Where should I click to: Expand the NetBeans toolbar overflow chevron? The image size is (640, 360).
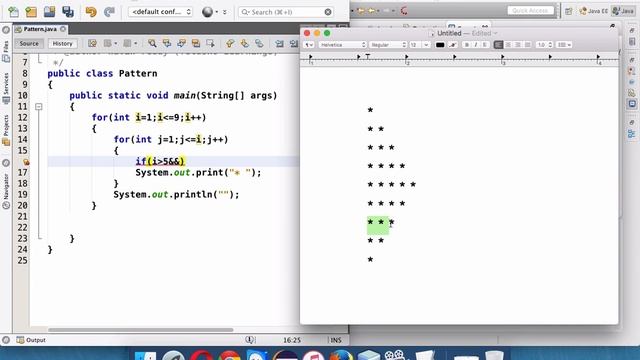(224, 12)
